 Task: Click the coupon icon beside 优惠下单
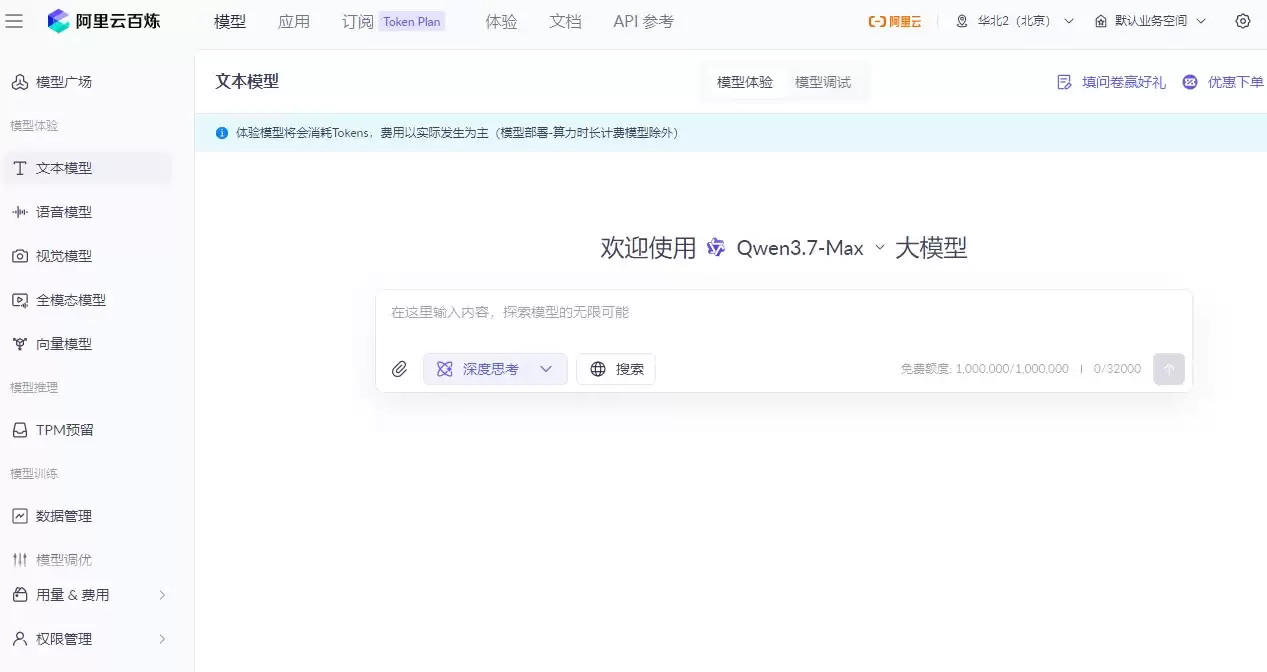(1190, 82)
